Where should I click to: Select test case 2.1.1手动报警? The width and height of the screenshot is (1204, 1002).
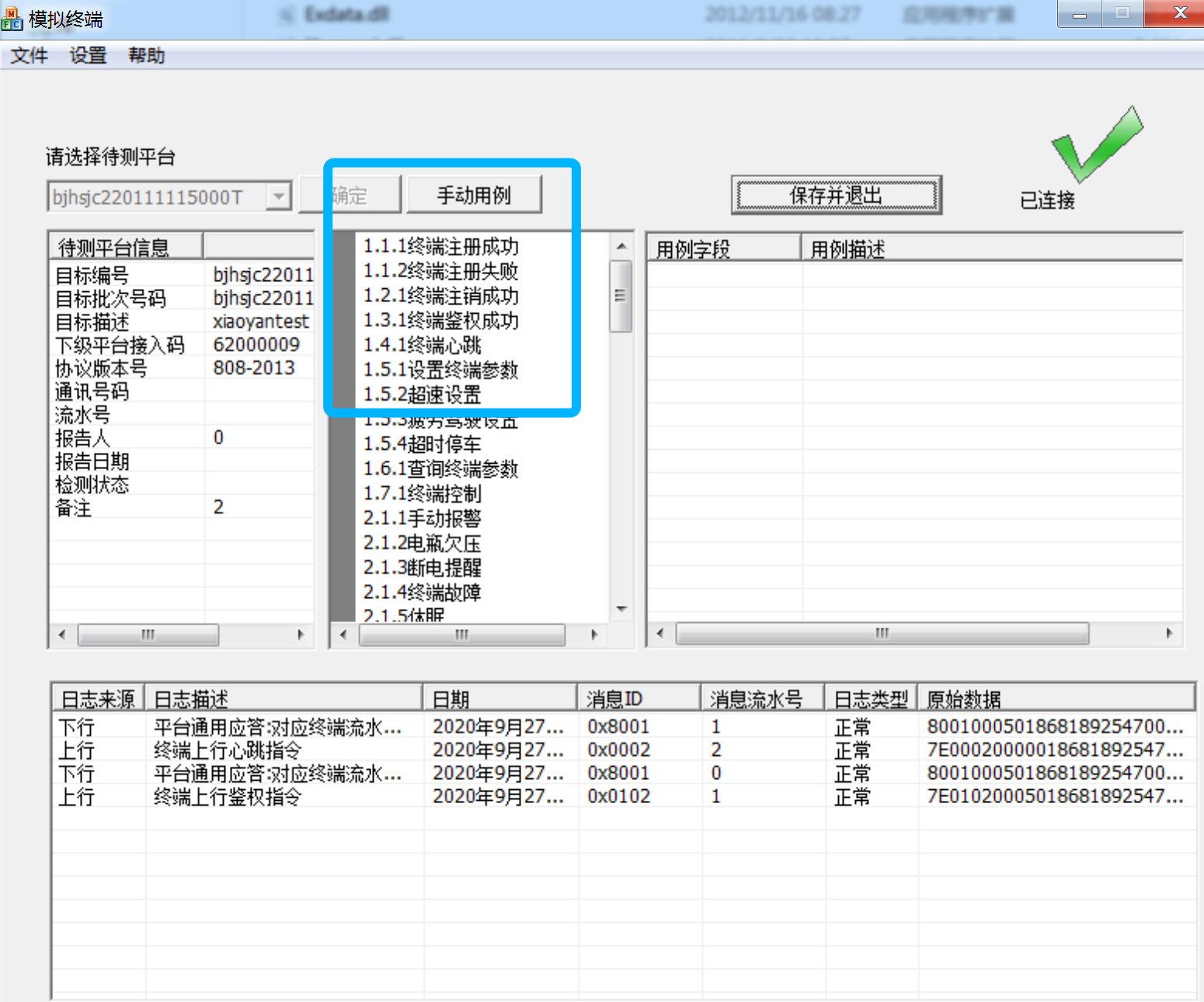423,518
